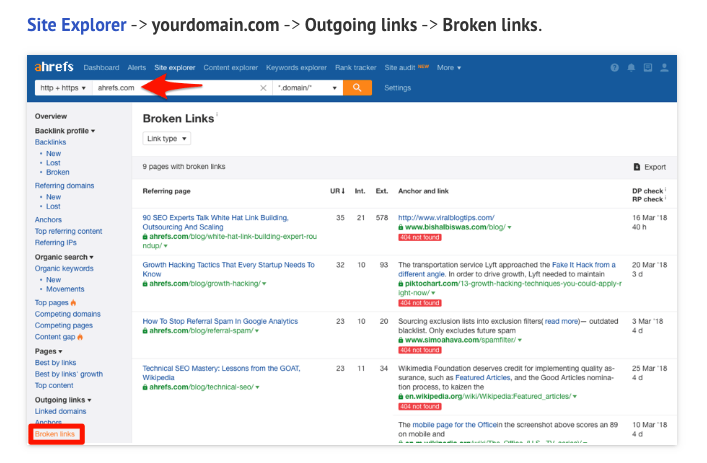The width and height of the screenshot is (707, 463).
Task: Open Content gap
Action: coord(55,337)
